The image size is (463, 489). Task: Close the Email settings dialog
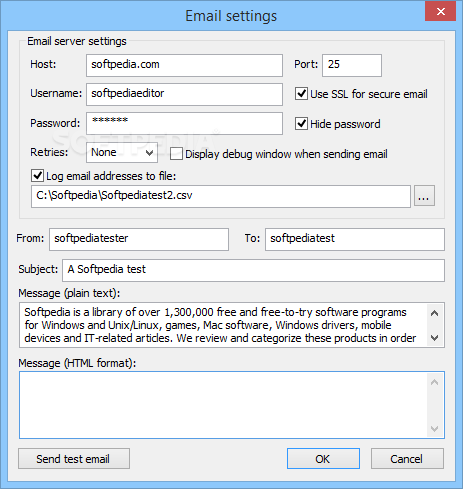point(440,12)
